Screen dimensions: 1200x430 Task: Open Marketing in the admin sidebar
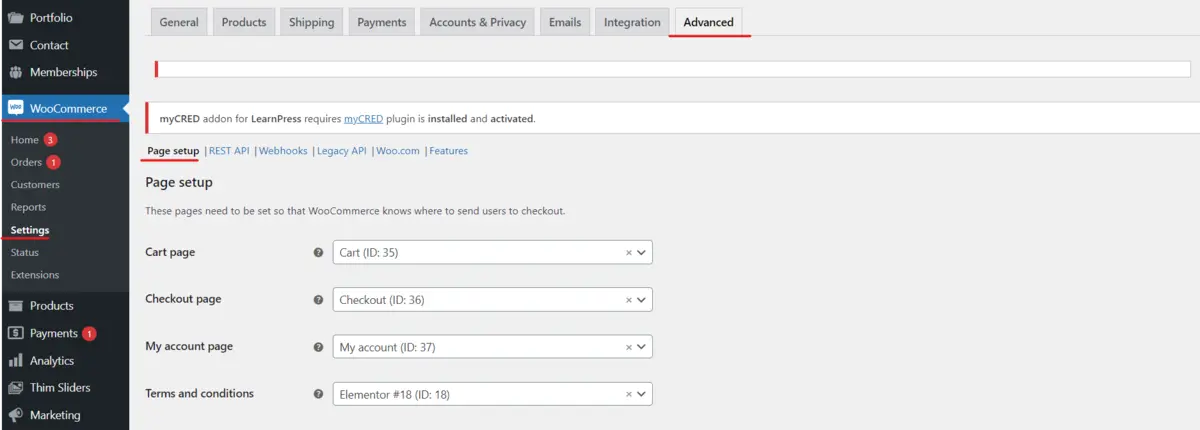(55, 415)
